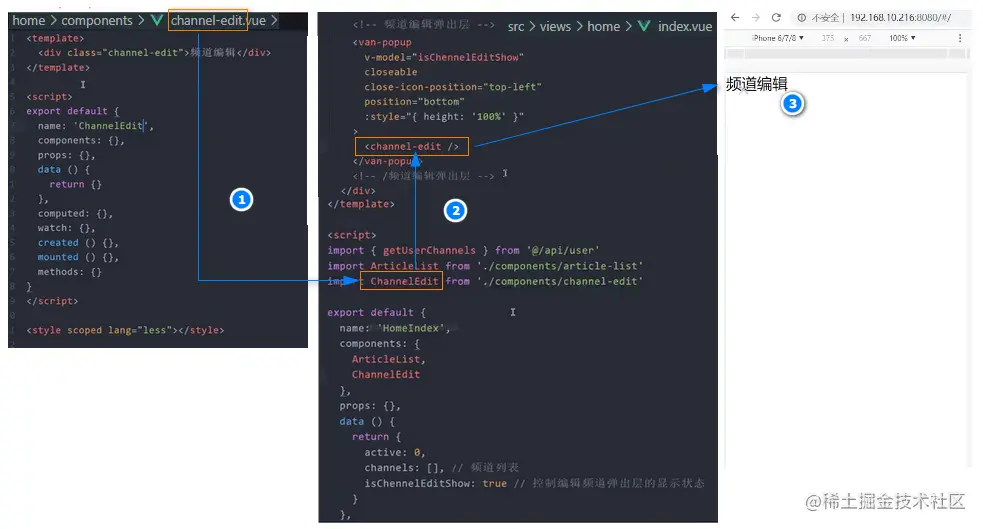Click the address bar with 192.168.10.216:8080
983x529 pixels.
click(x=900, y=18)
